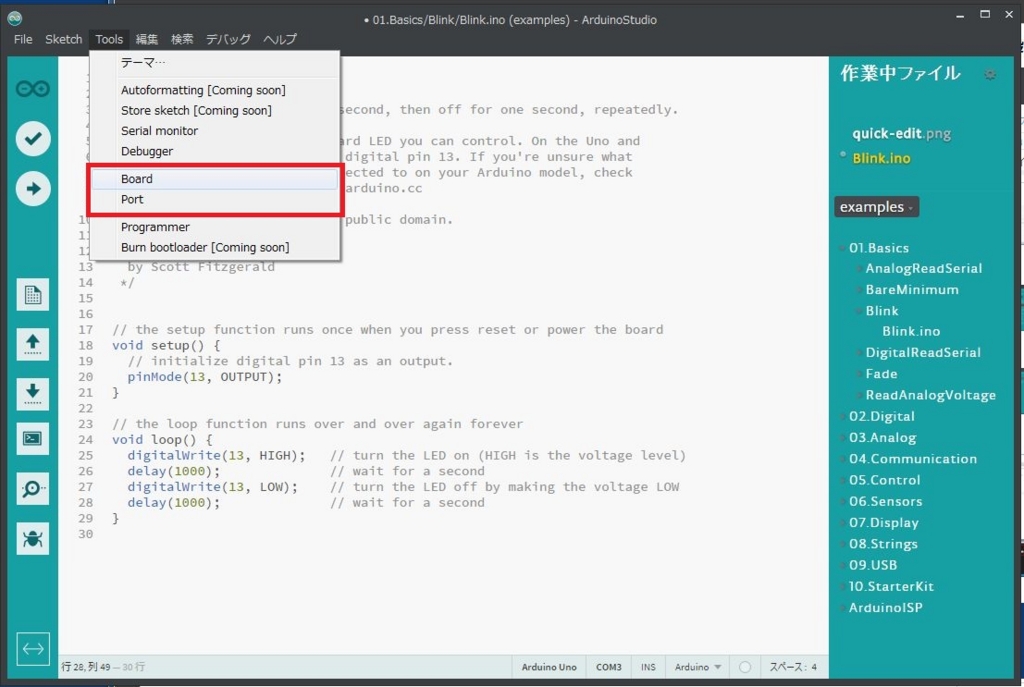The width and height of the screenshot is (1024, 687).
Task: Open the File menu
Action: coord(23,39)
